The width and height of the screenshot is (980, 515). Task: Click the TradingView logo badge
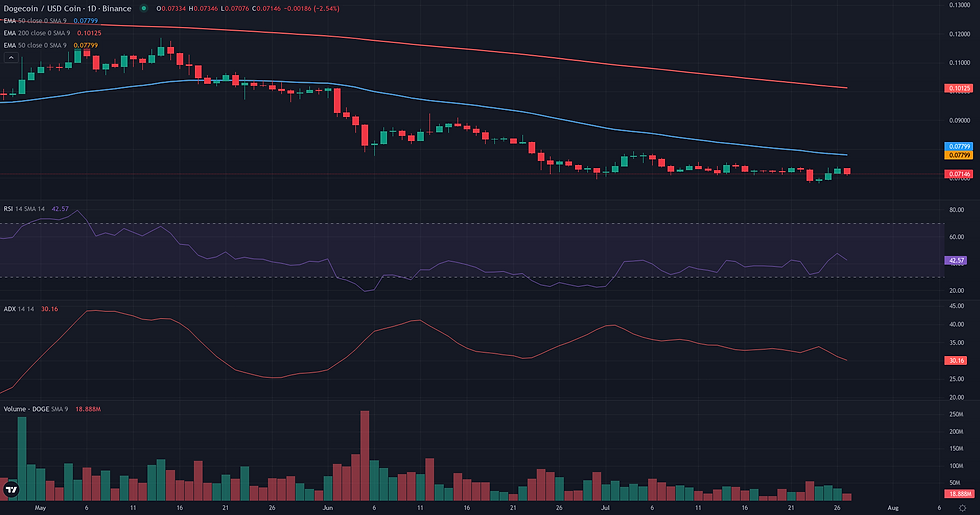(11, 490)
